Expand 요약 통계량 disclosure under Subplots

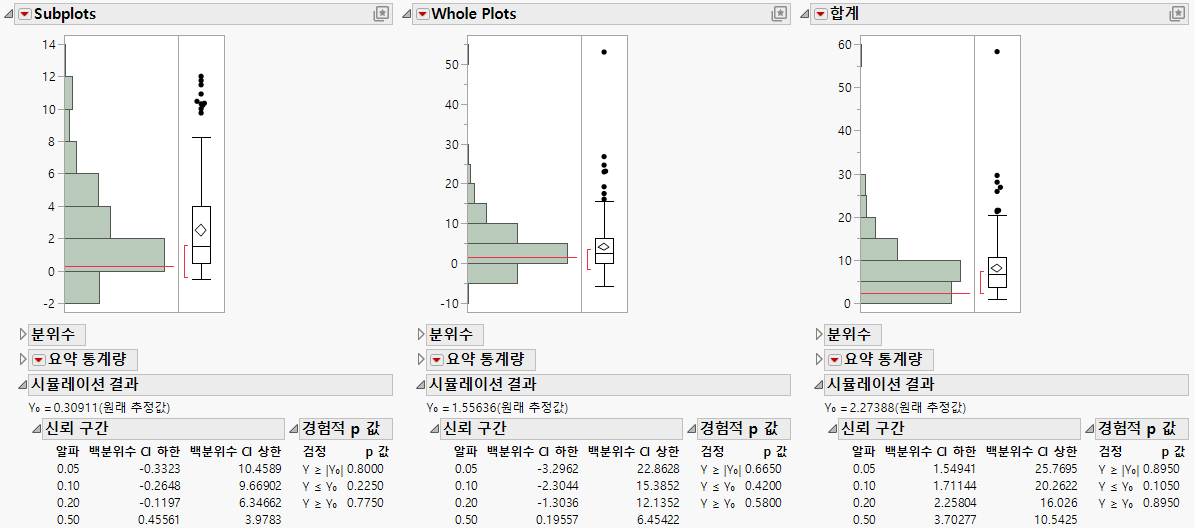(22, 360)
